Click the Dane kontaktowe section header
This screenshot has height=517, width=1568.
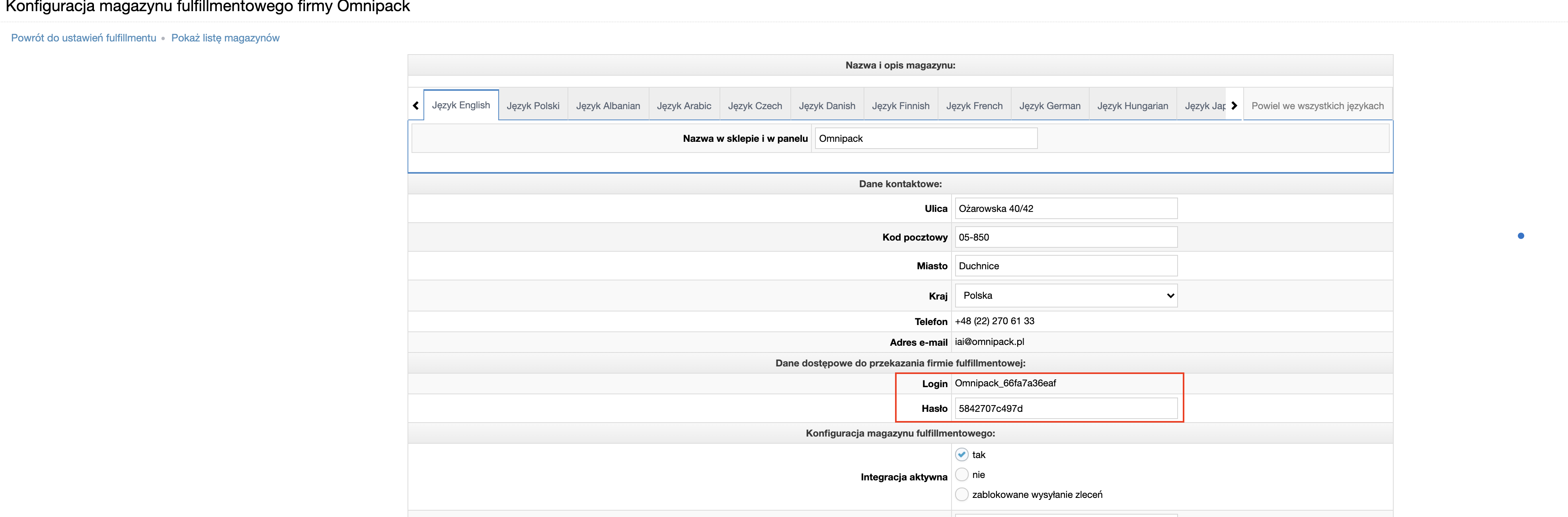pos(900,184)
